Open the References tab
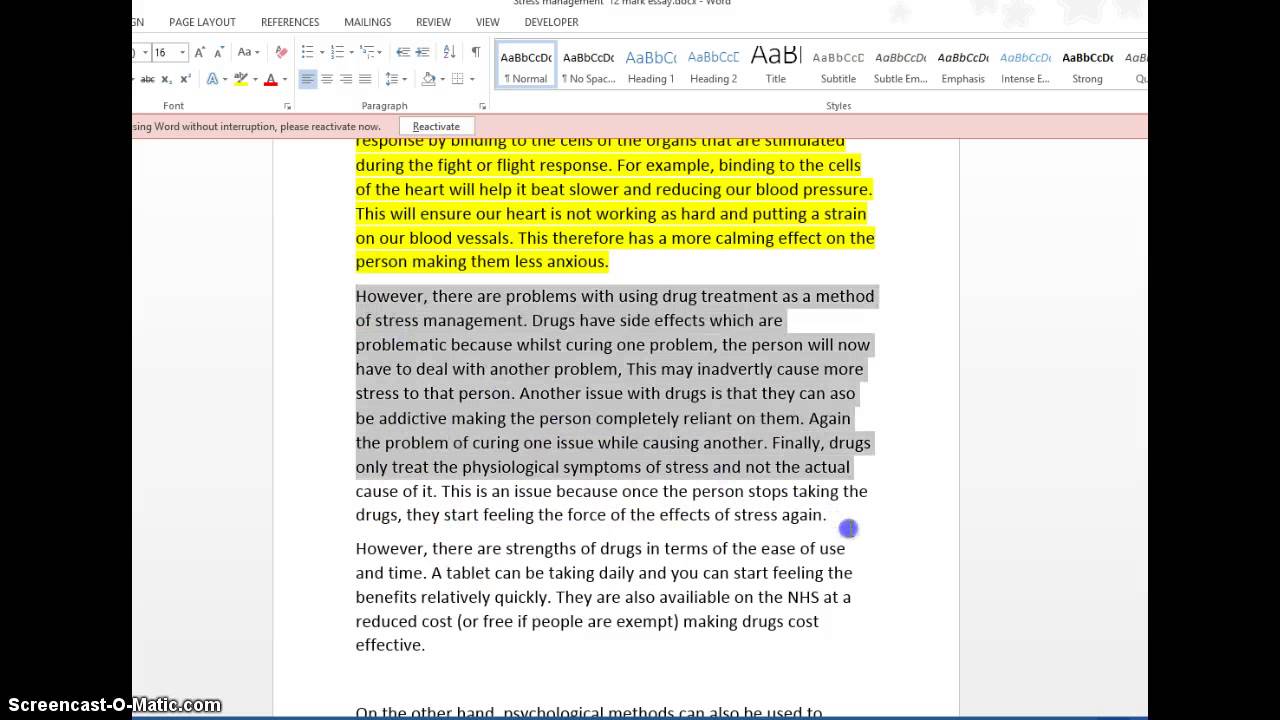Viewport: 1280px width, 720px height. click(290, 22)
